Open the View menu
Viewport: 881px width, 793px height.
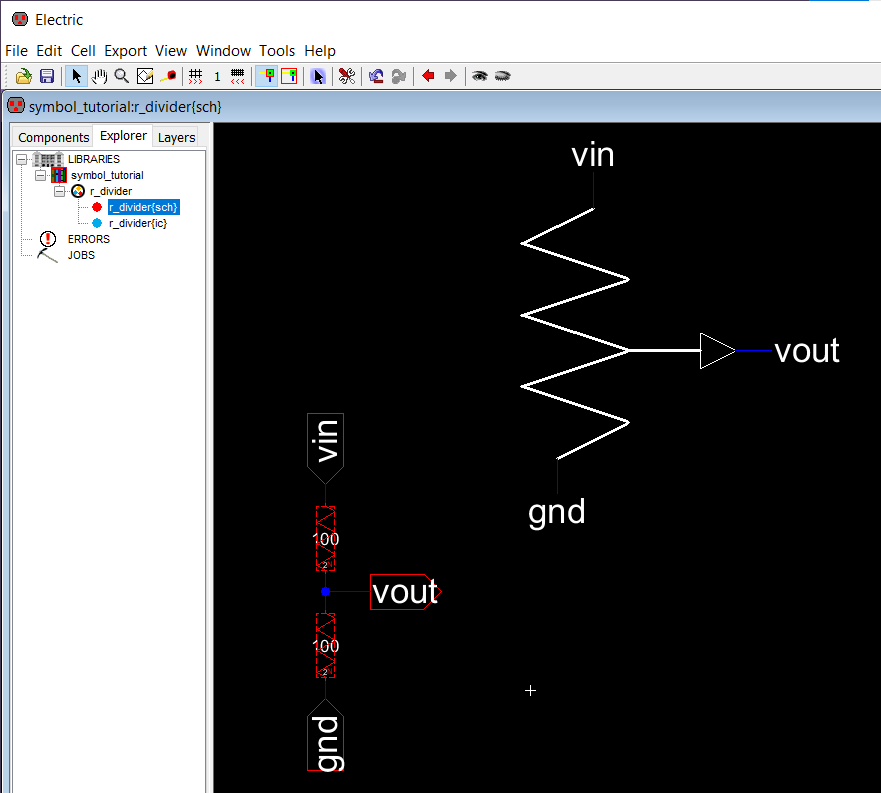point(171,51)
